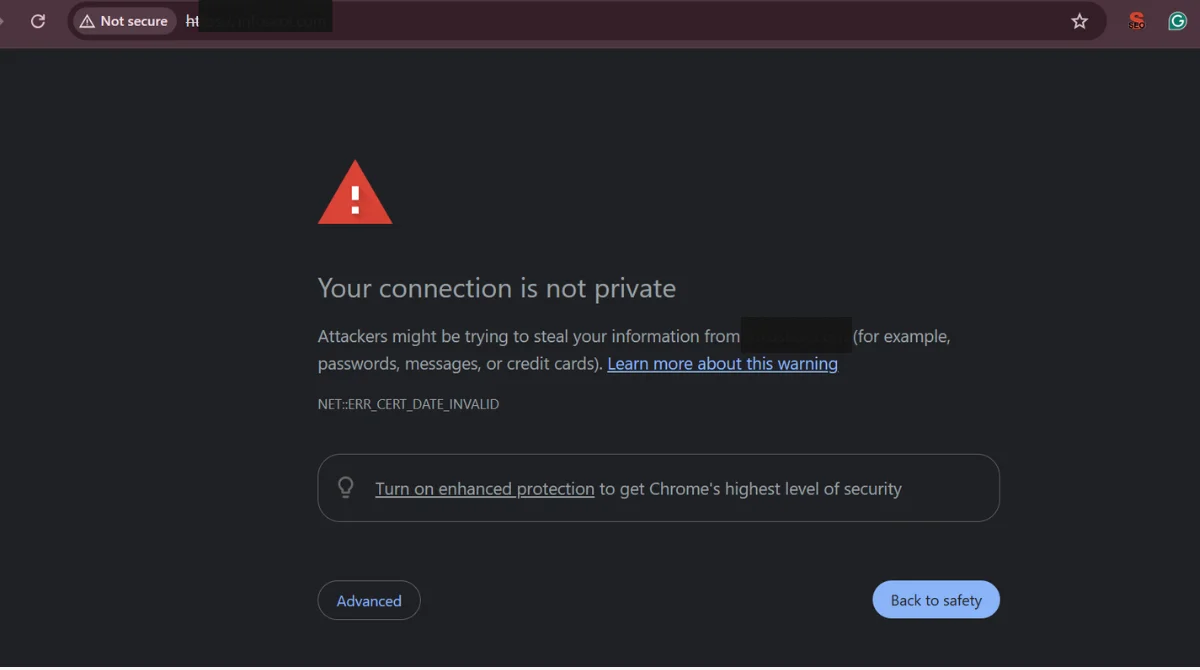
Task: Click the back navigation arrow
Action: pos(5,20)
